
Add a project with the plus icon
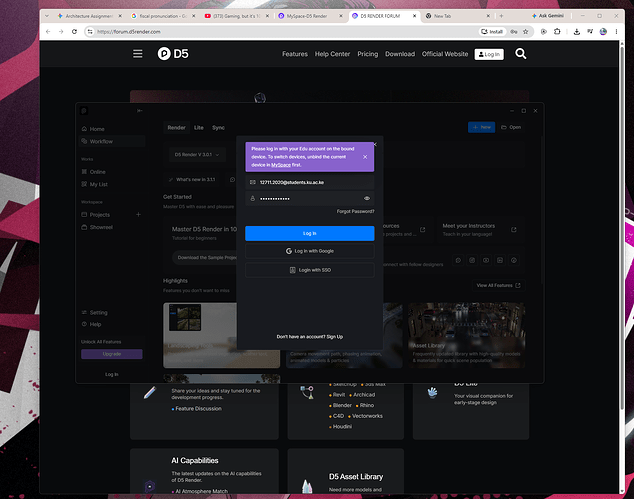click(x=138, y=214)
